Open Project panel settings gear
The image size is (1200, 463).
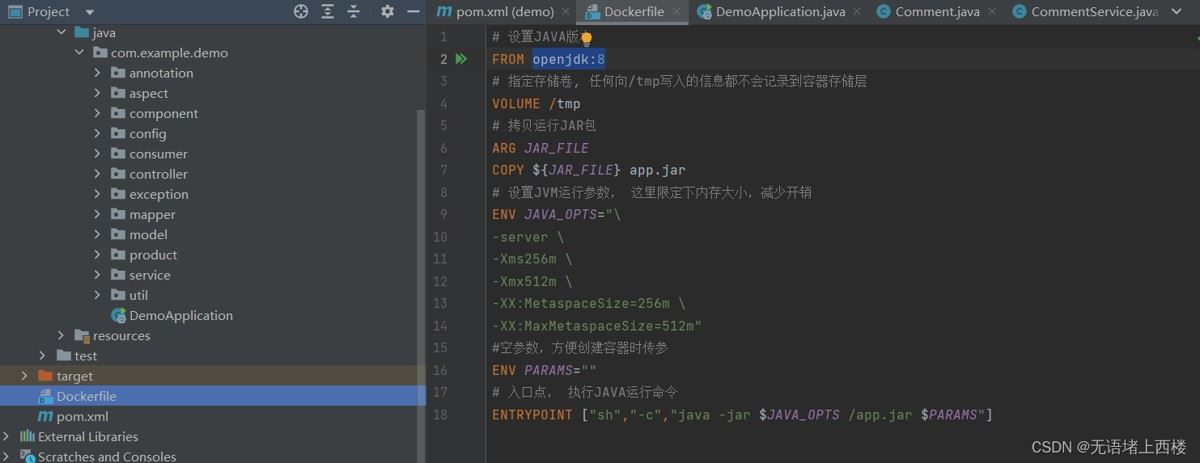point(388,12)
